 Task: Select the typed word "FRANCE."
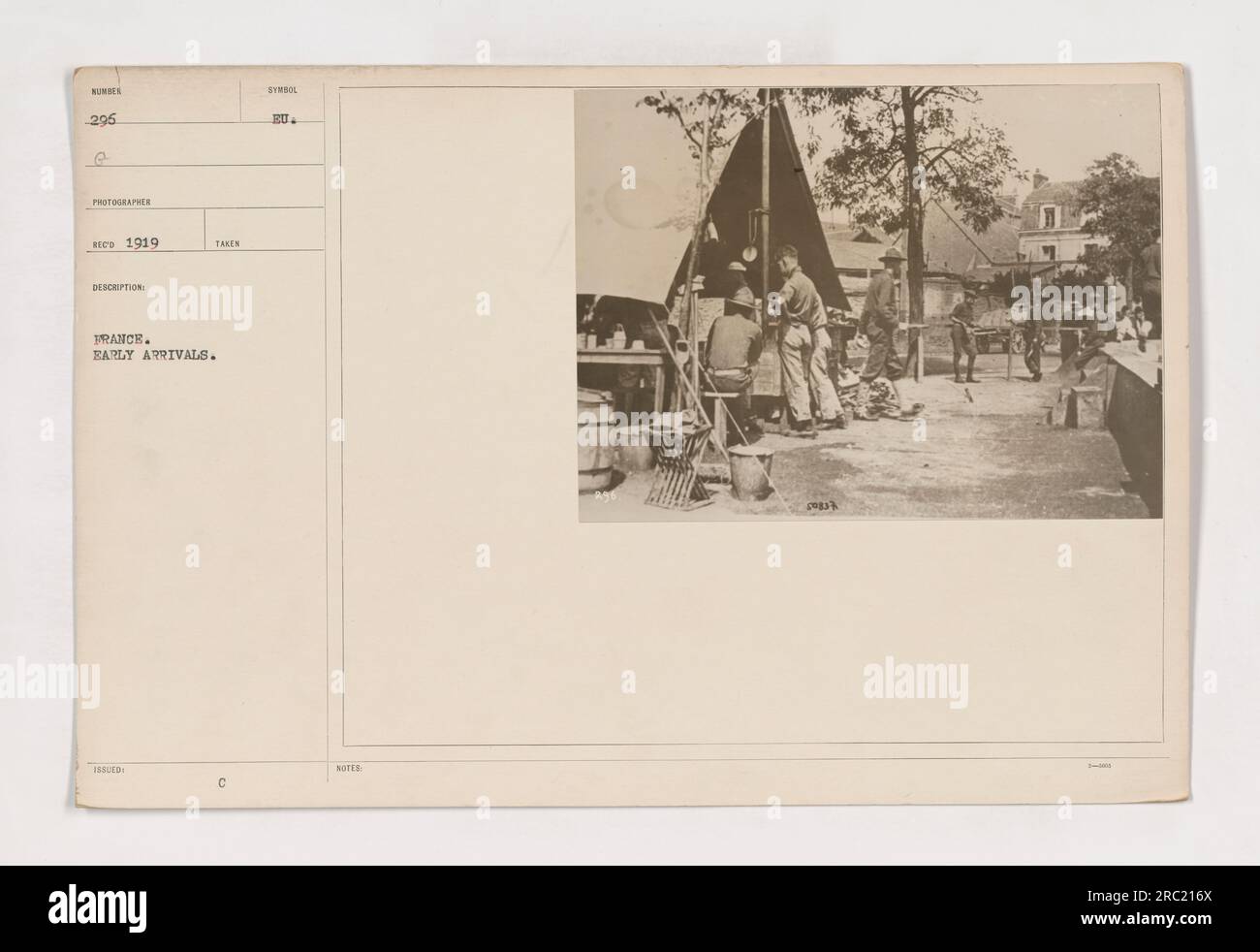(x=120, y=340)
